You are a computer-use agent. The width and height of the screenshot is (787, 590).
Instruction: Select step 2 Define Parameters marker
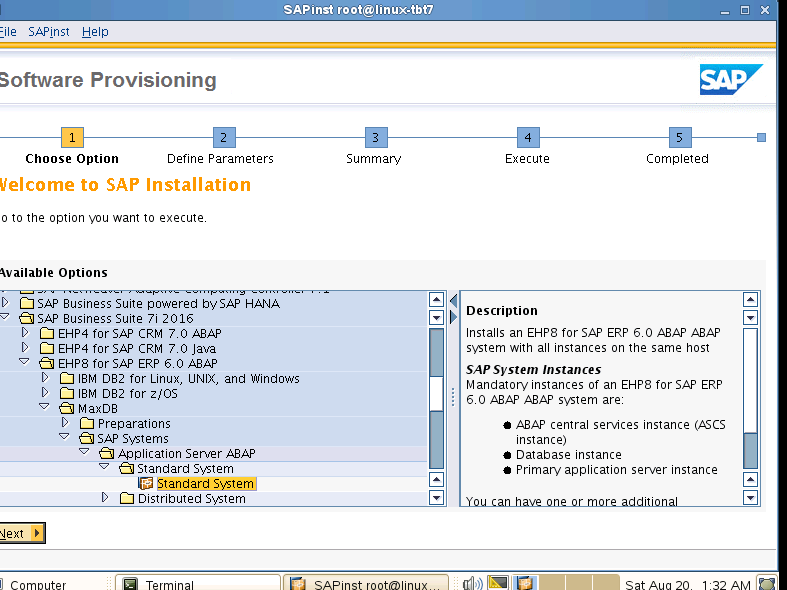point(224,137)
